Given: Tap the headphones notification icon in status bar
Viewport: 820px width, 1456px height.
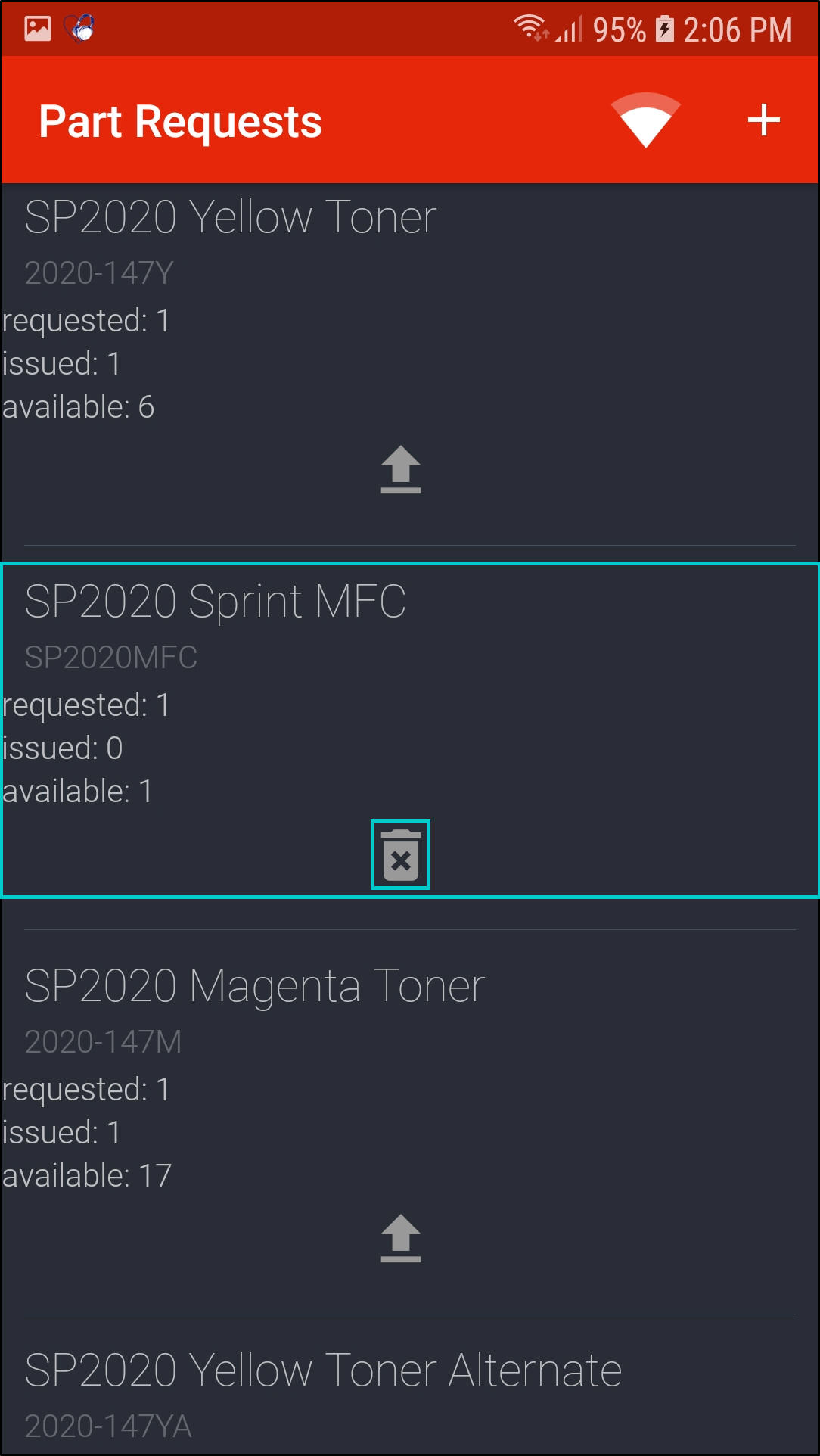Looking at the screenshot, I should click(80, 29).
